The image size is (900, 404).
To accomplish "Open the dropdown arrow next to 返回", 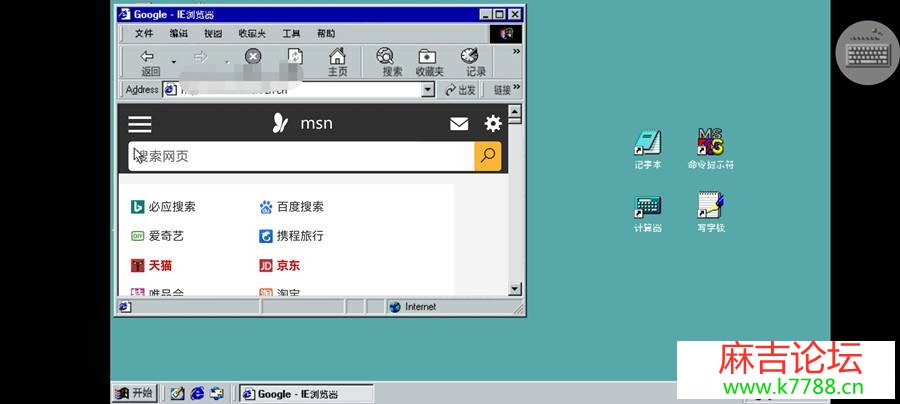I will tap(173, 62).
